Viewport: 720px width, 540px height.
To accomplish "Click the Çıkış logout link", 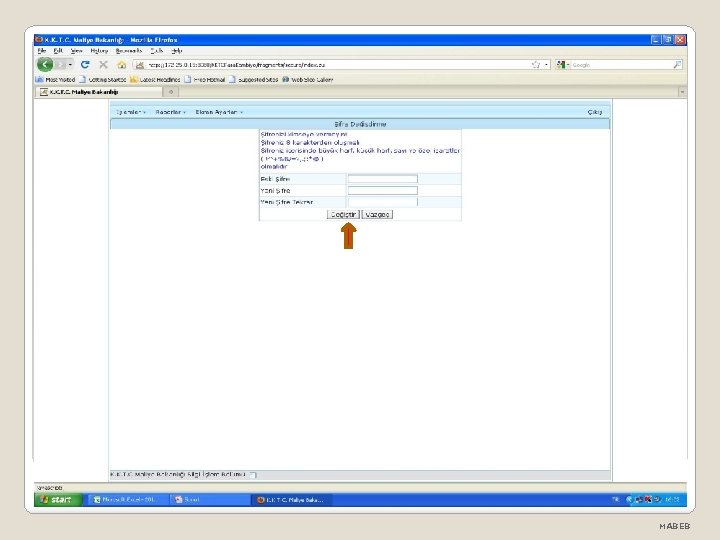I will point(595,112).
